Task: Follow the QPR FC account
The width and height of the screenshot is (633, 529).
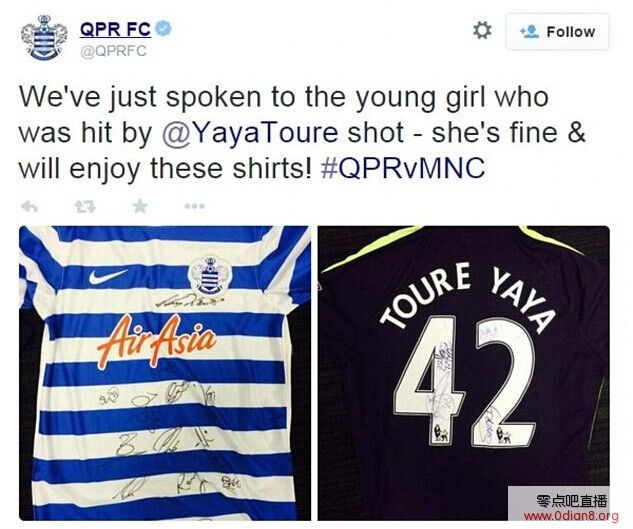Action: coord(557,32)
